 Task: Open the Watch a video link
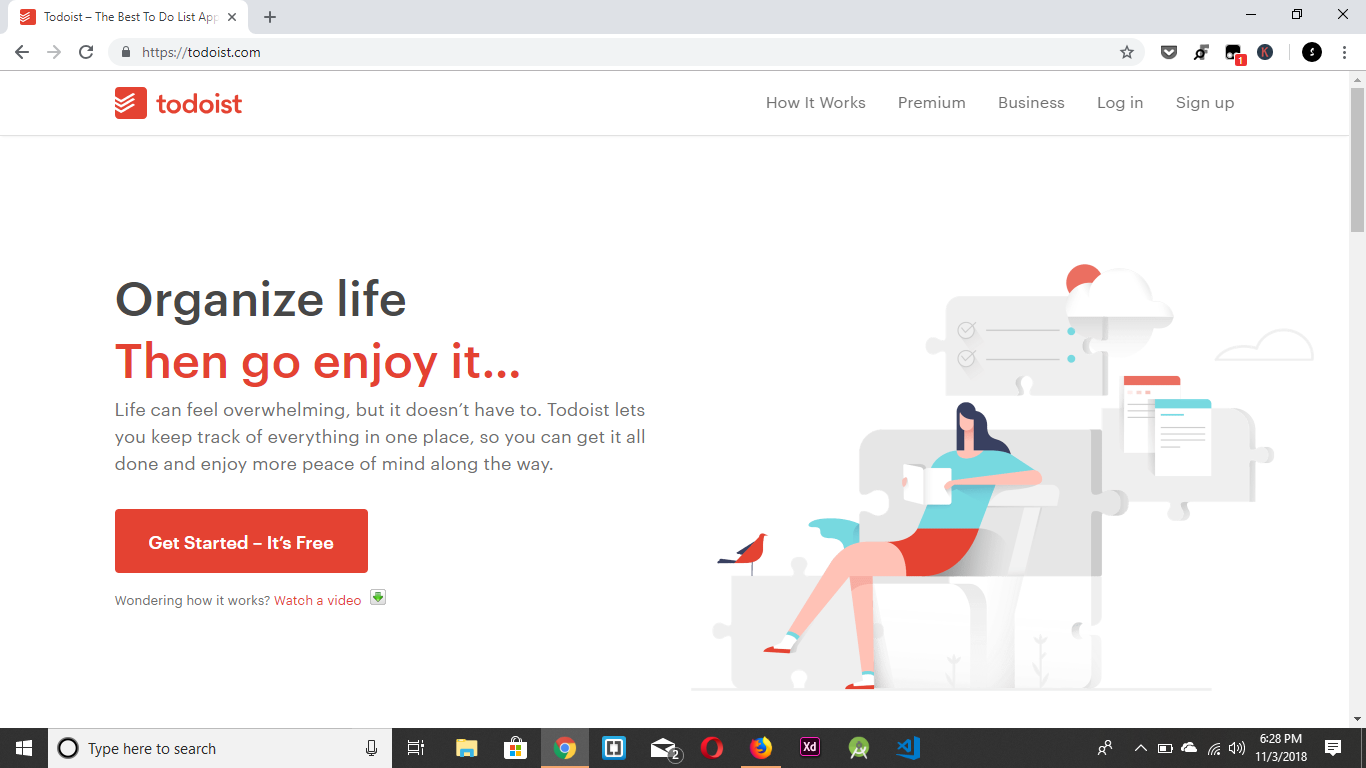pos(318,601)
